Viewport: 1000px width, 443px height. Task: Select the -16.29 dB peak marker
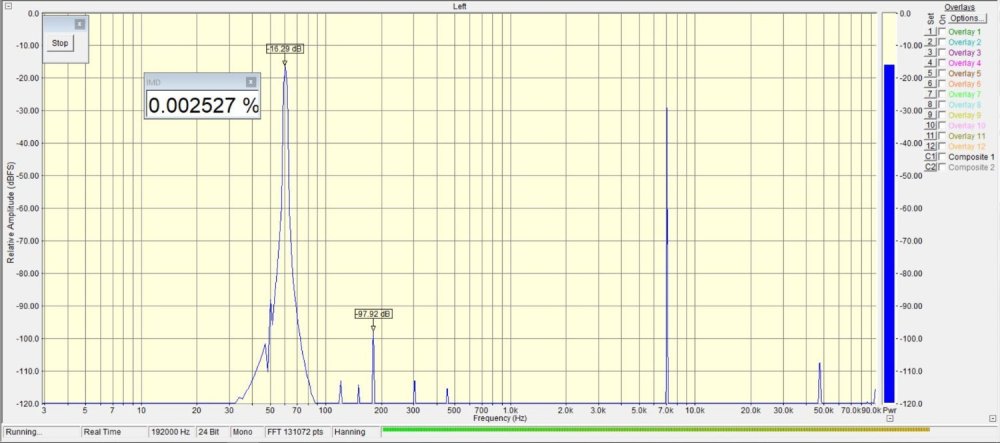click(284, 49)
